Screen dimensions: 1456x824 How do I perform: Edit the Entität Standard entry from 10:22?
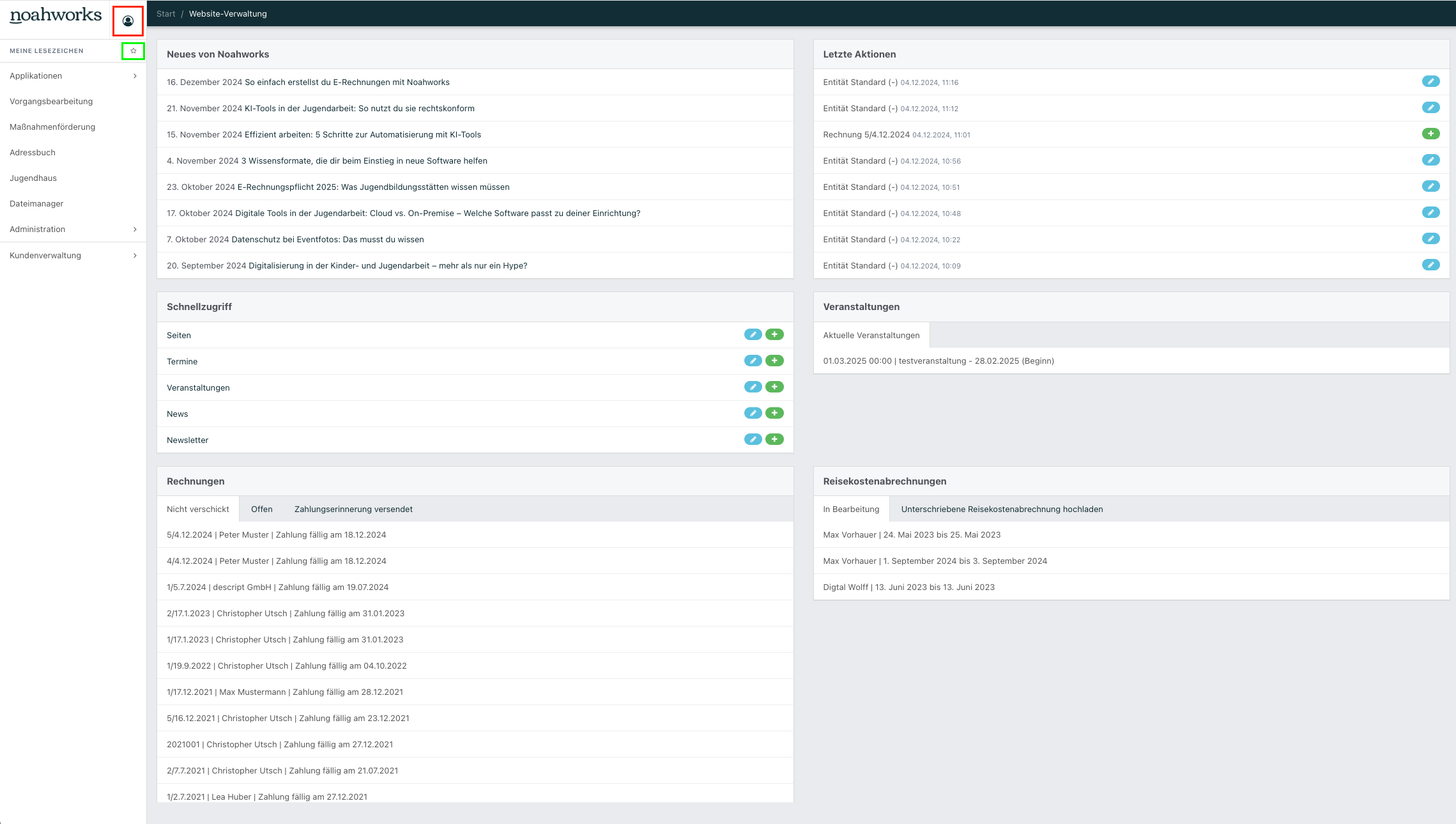(x=1430, y=239)
